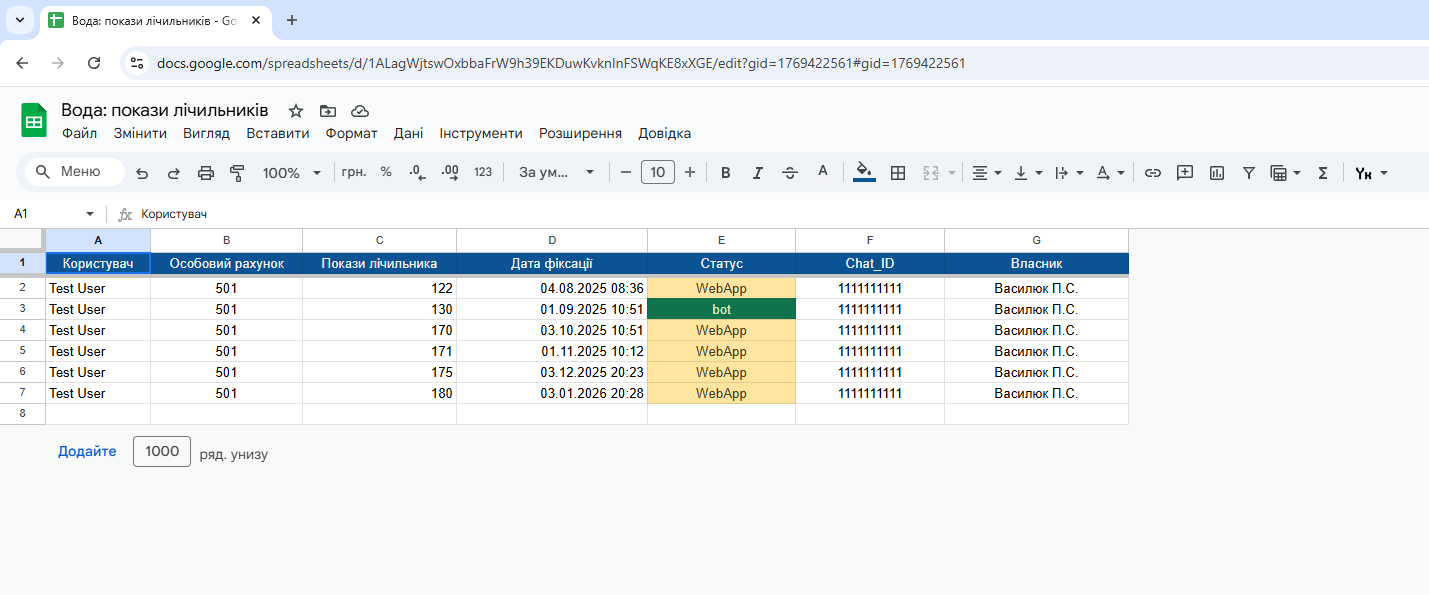Star the spreadsheet
This screenshot has width=1429, height=595.
pyautogui.click(x=294, y=110)
